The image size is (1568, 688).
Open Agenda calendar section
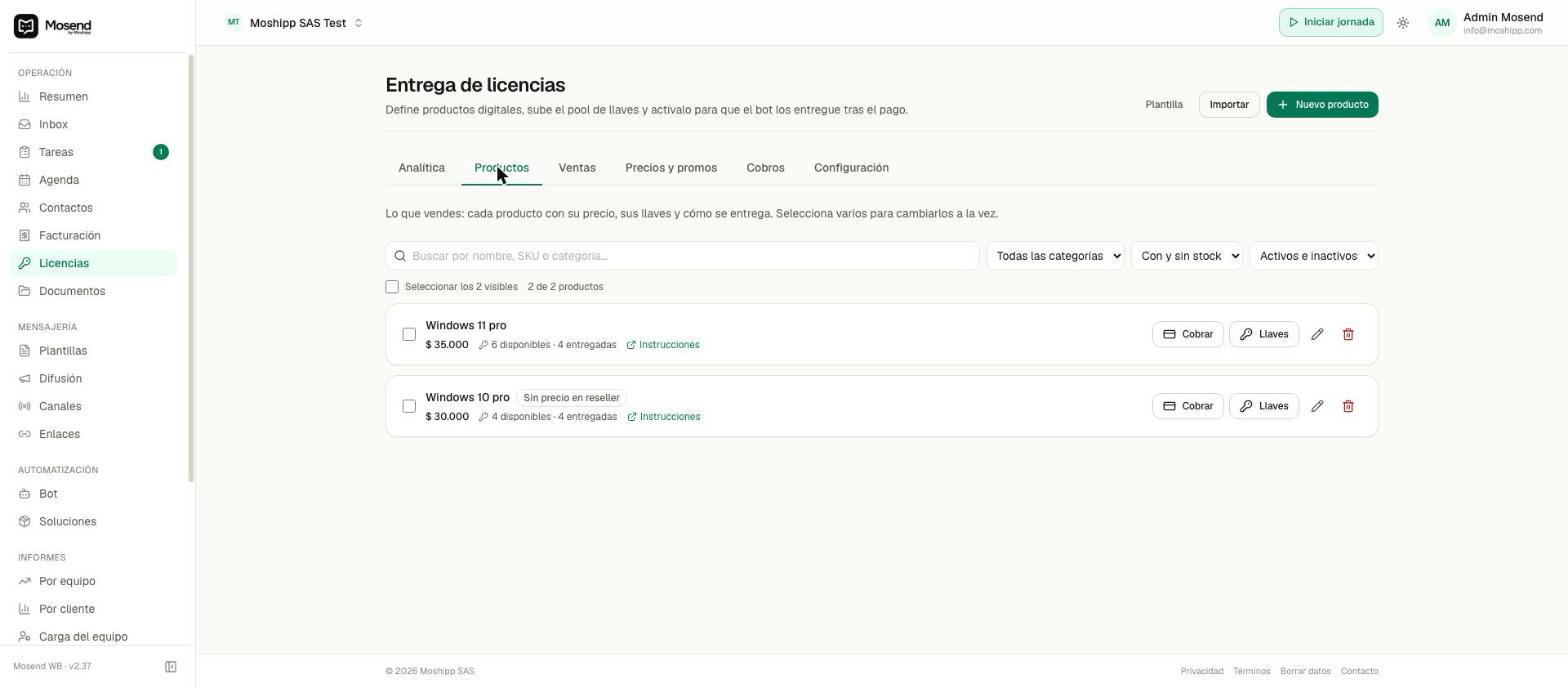94,180
